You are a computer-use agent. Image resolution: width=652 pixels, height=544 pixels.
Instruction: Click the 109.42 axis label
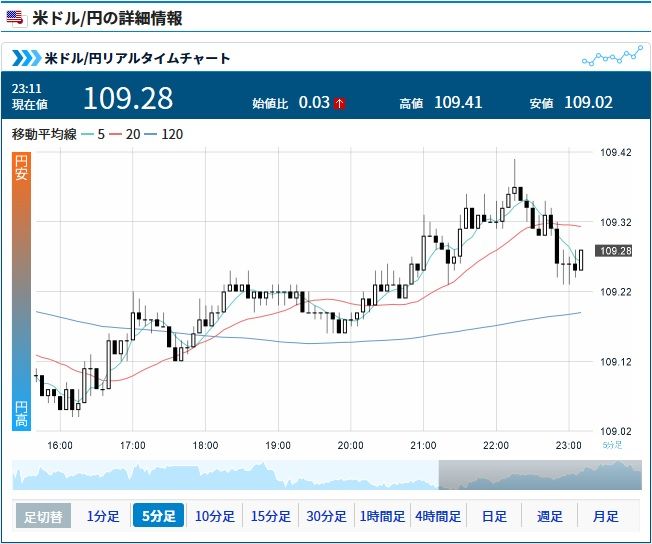point(615,152)
